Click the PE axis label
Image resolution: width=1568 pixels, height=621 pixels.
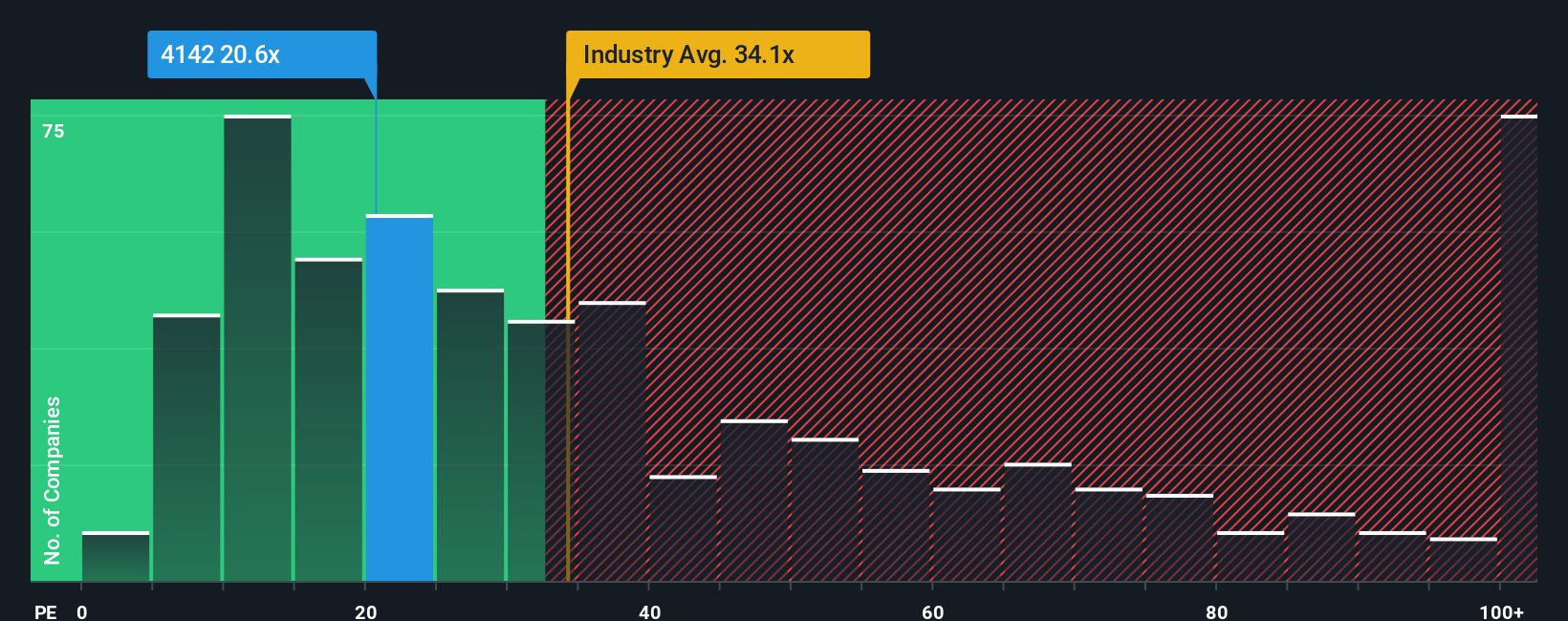point(46,611)
